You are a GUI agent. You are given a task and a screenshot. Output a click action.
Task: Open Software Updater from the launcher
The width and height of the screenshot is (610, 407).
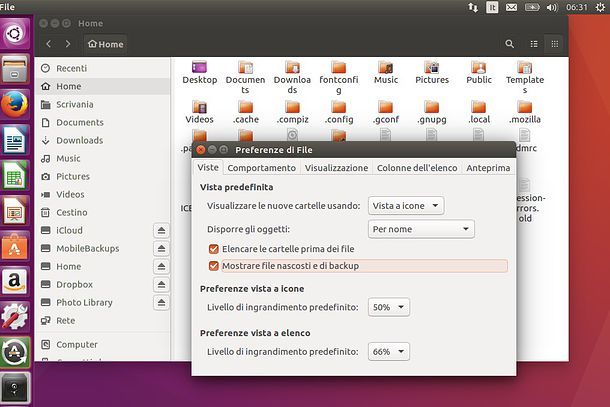click(14, 352)
